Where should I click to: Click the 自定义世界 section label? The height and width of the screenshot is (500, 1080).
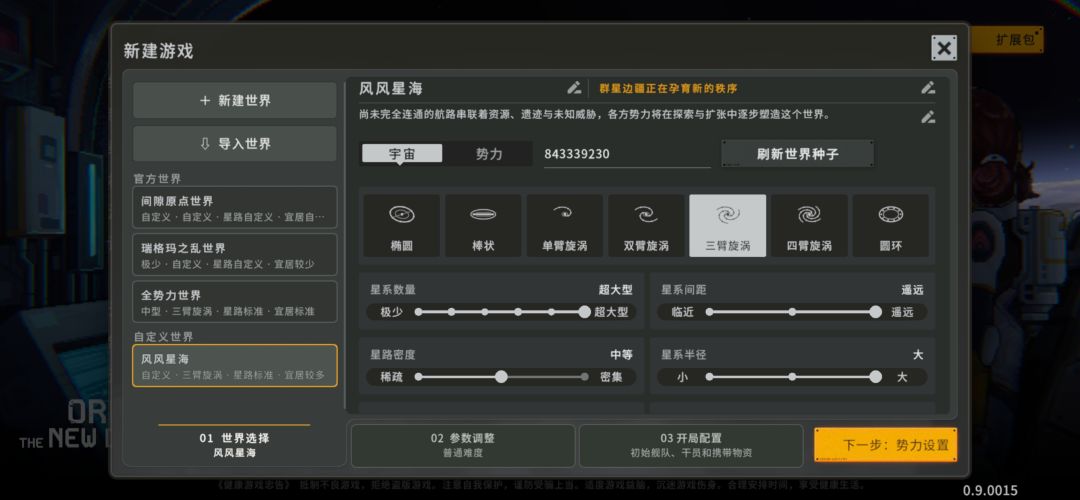click(x=163, y=337)
